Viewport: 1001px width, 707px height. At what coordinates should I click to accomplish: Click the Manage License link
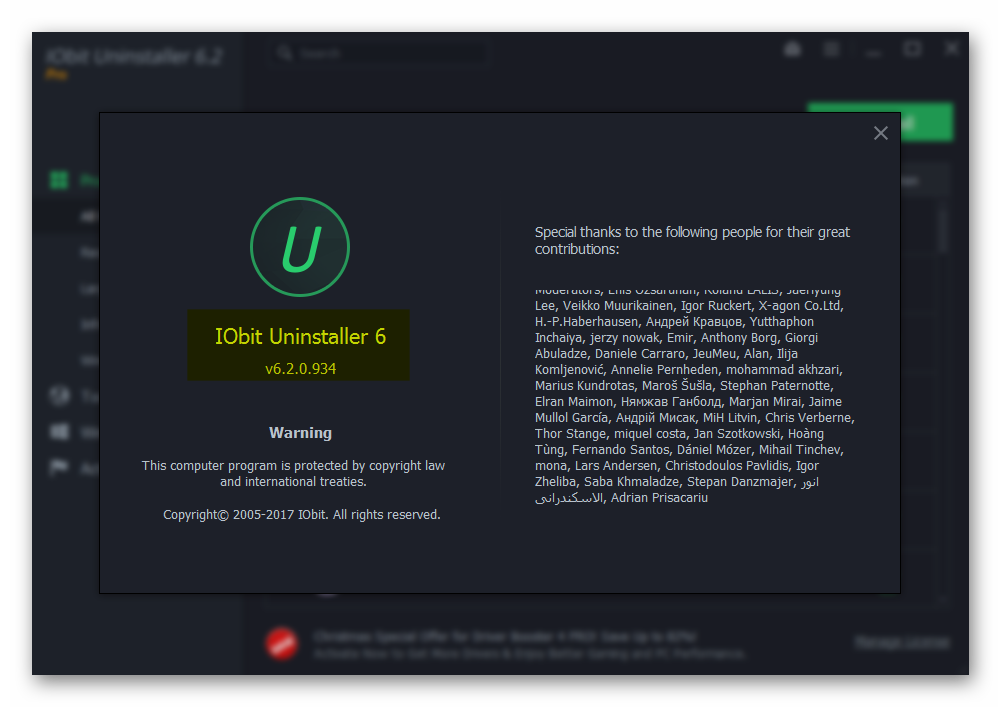coord(902,642)
